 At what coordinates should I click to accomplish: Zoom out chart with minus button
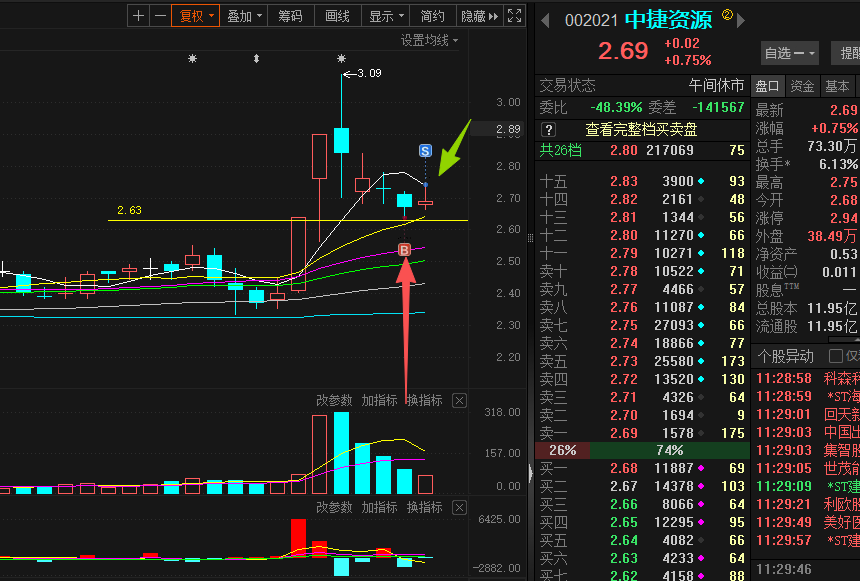(160, 16)
